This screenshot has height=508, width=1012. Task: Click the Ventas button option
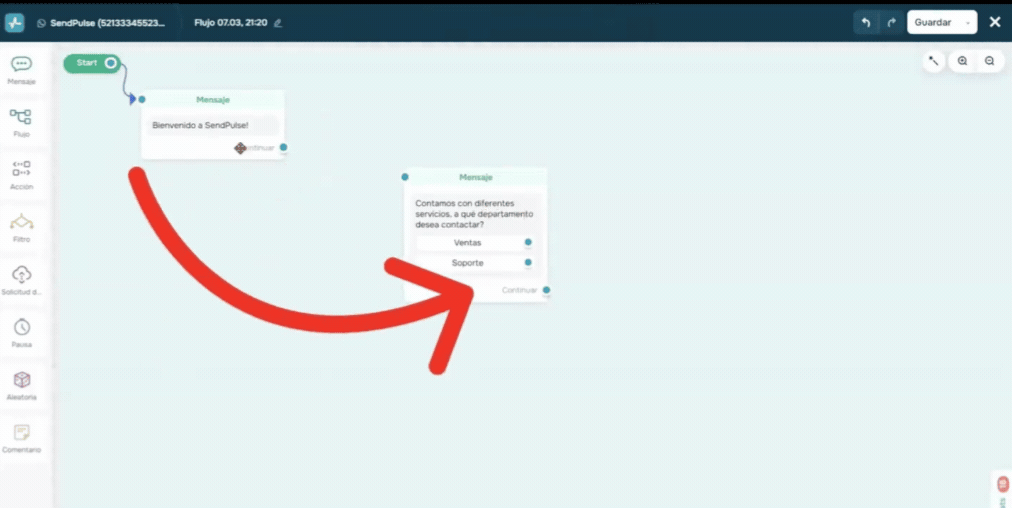467,243
